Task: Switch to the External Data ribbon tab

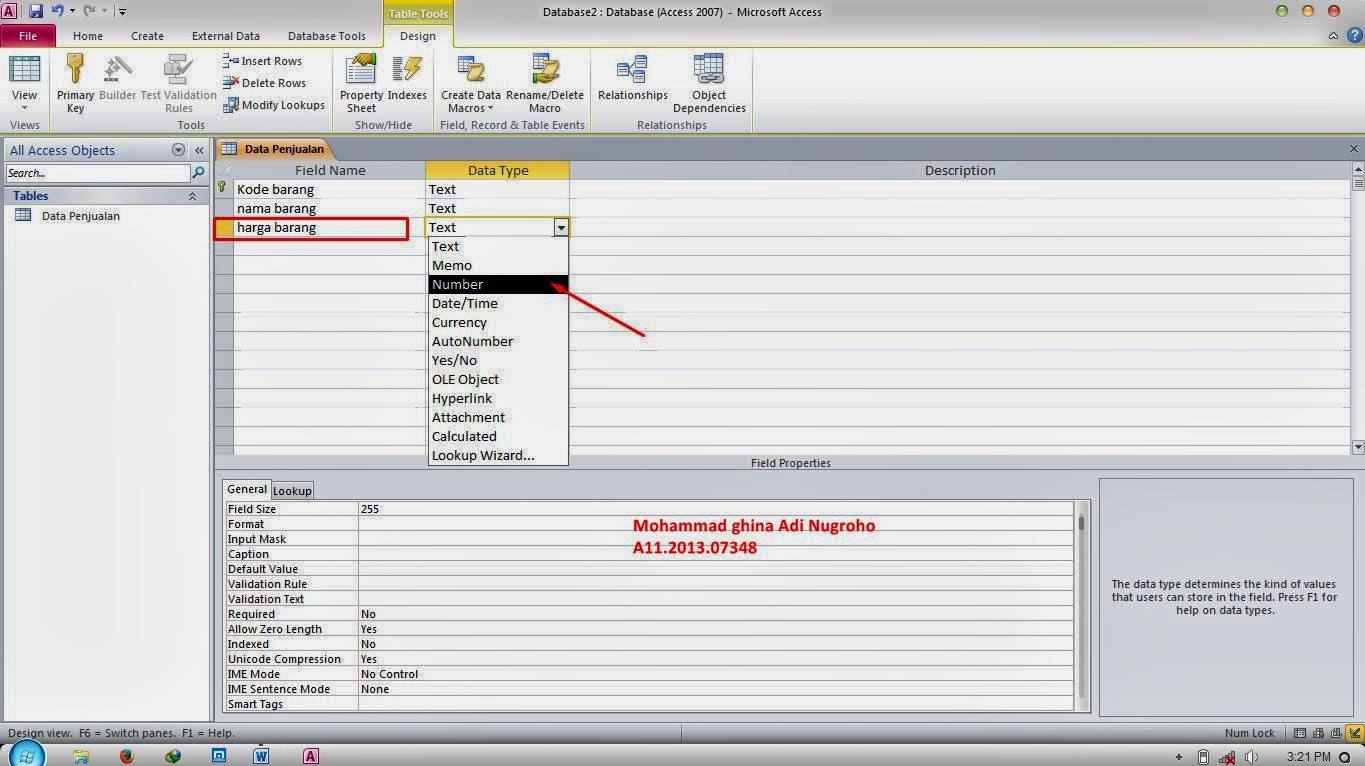Action: [x=226, y=36]
